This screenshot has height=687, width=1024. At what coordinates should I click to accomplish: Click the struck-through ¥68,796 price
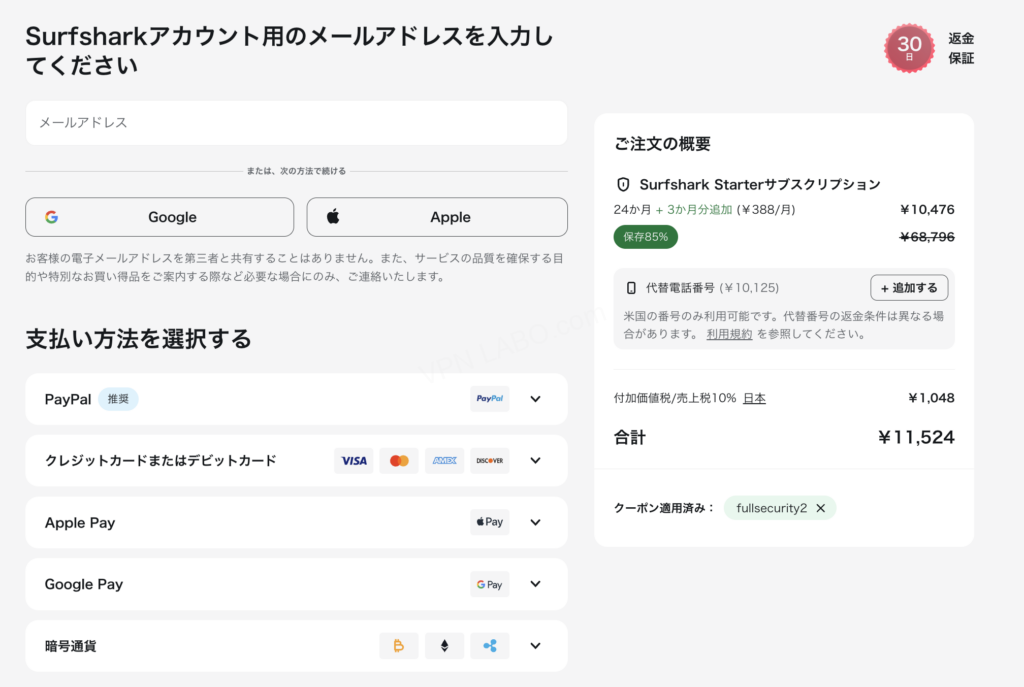point(927,236)
